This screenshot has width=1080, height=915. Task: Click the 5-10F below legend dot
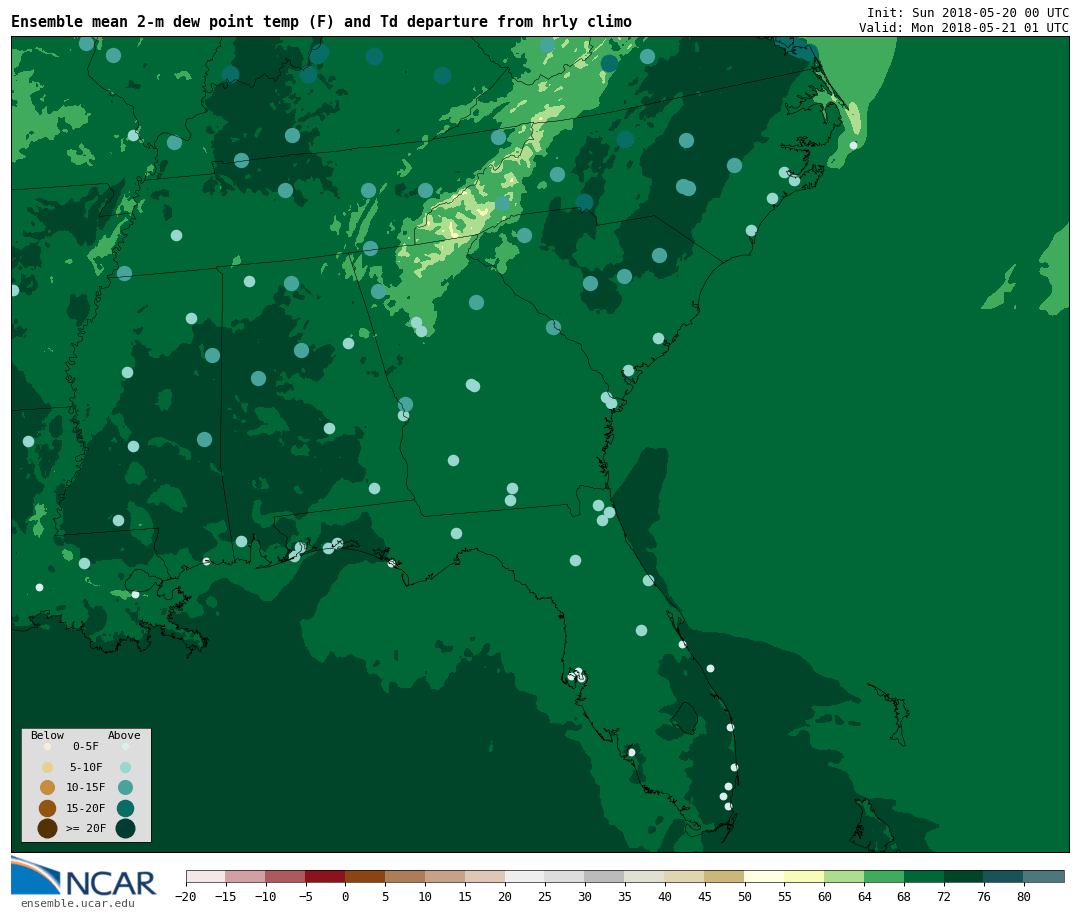coord(48,768)
